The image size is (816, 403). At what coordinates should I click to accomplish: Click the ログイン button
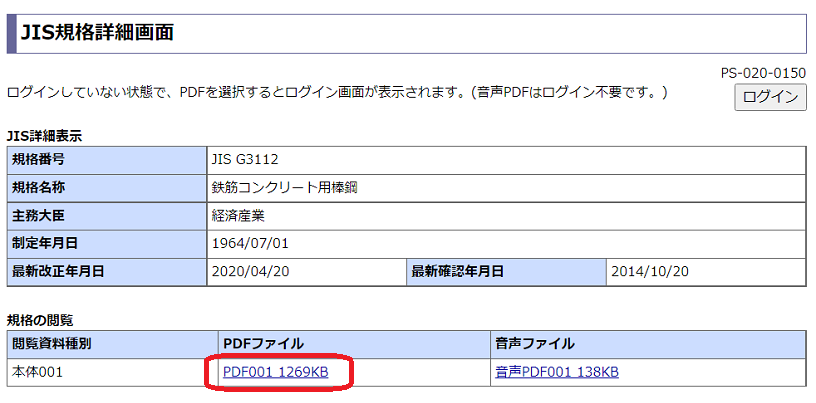[770, 96]
